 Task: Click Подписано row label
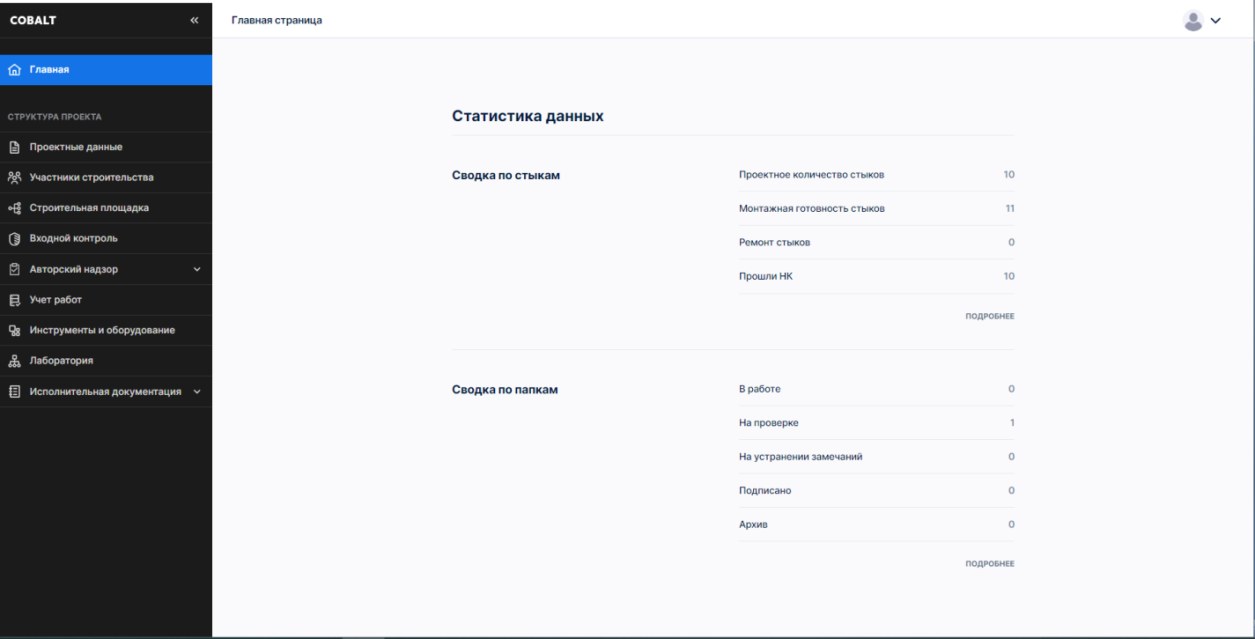tap(765, 491)
